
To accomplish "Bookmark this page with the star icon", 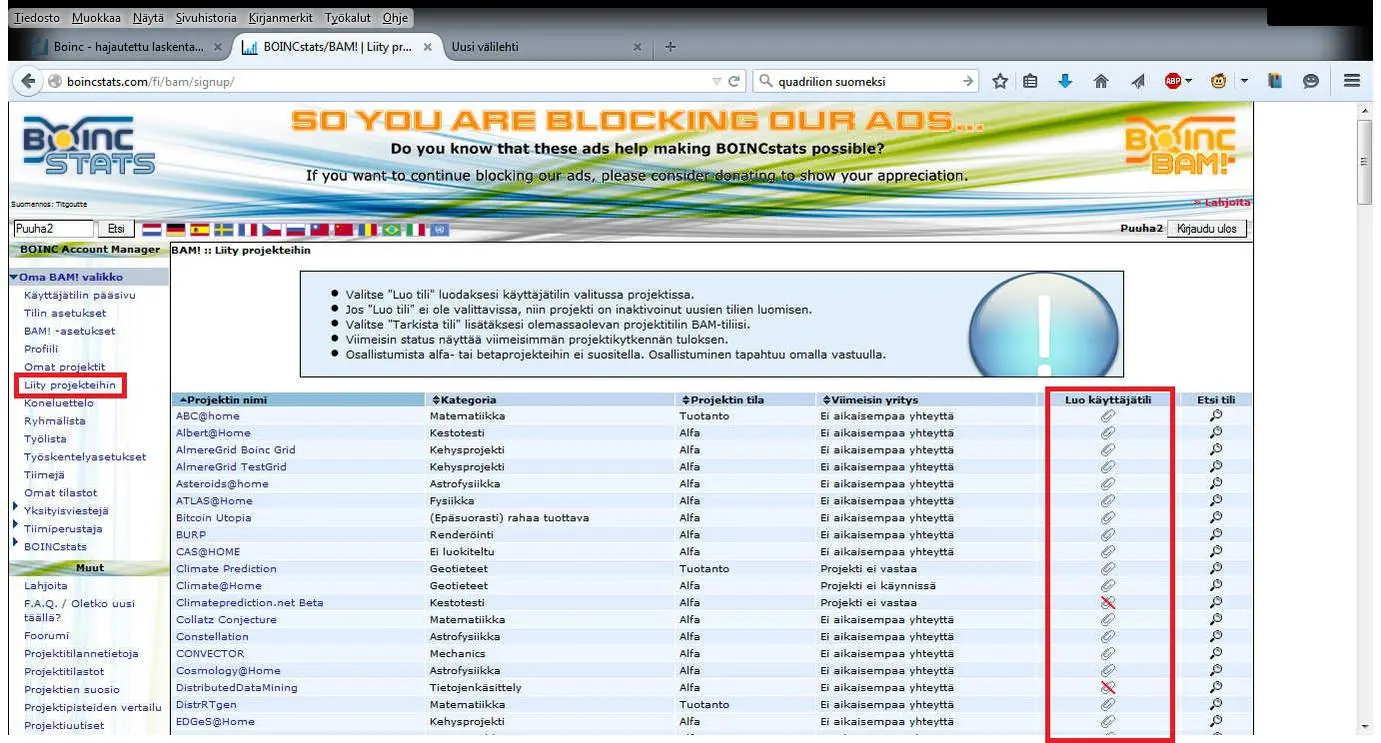I will click(999, 81).
